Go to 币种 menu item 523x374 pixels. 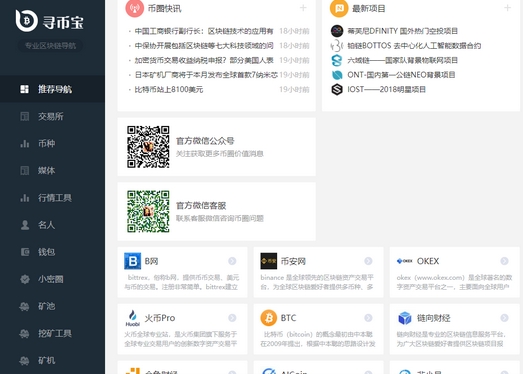pos(52,143)
